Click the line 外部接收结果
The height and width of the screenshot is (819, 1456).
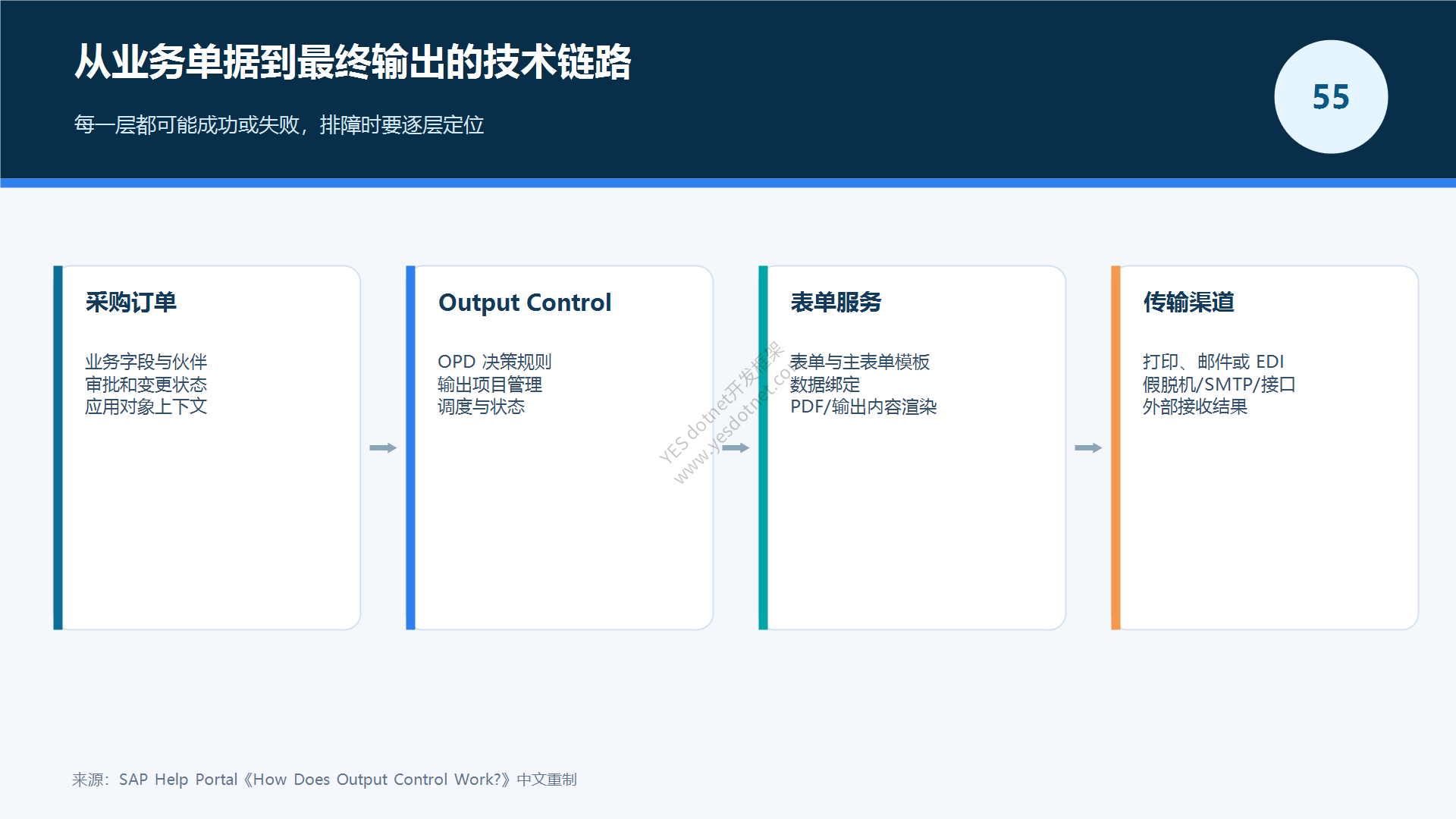pos(1195,406)
